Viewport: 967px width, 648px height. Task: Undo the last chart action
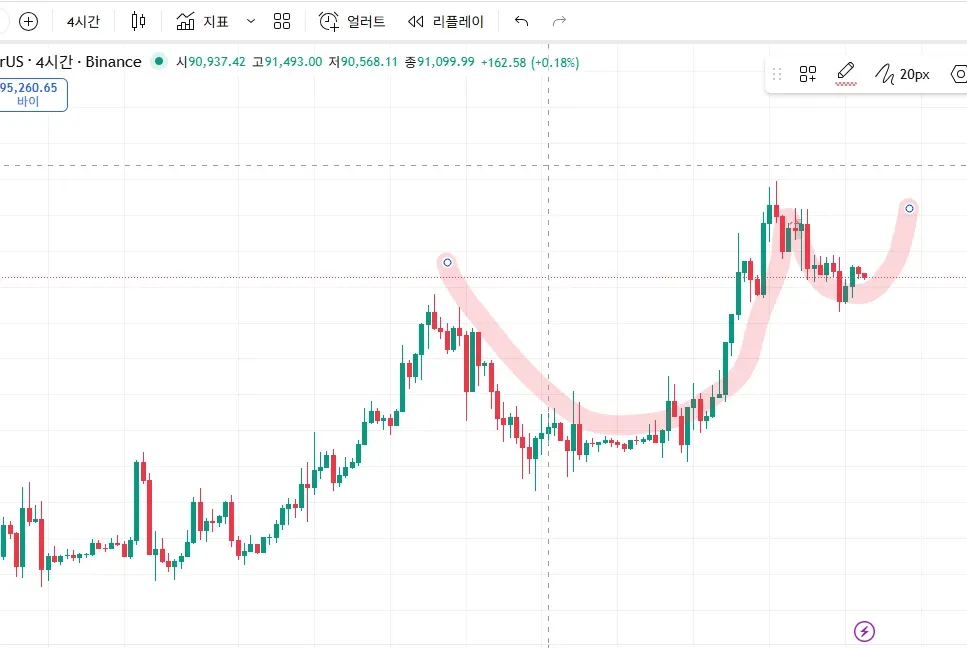pyautogui.click(x=521, y=21)
